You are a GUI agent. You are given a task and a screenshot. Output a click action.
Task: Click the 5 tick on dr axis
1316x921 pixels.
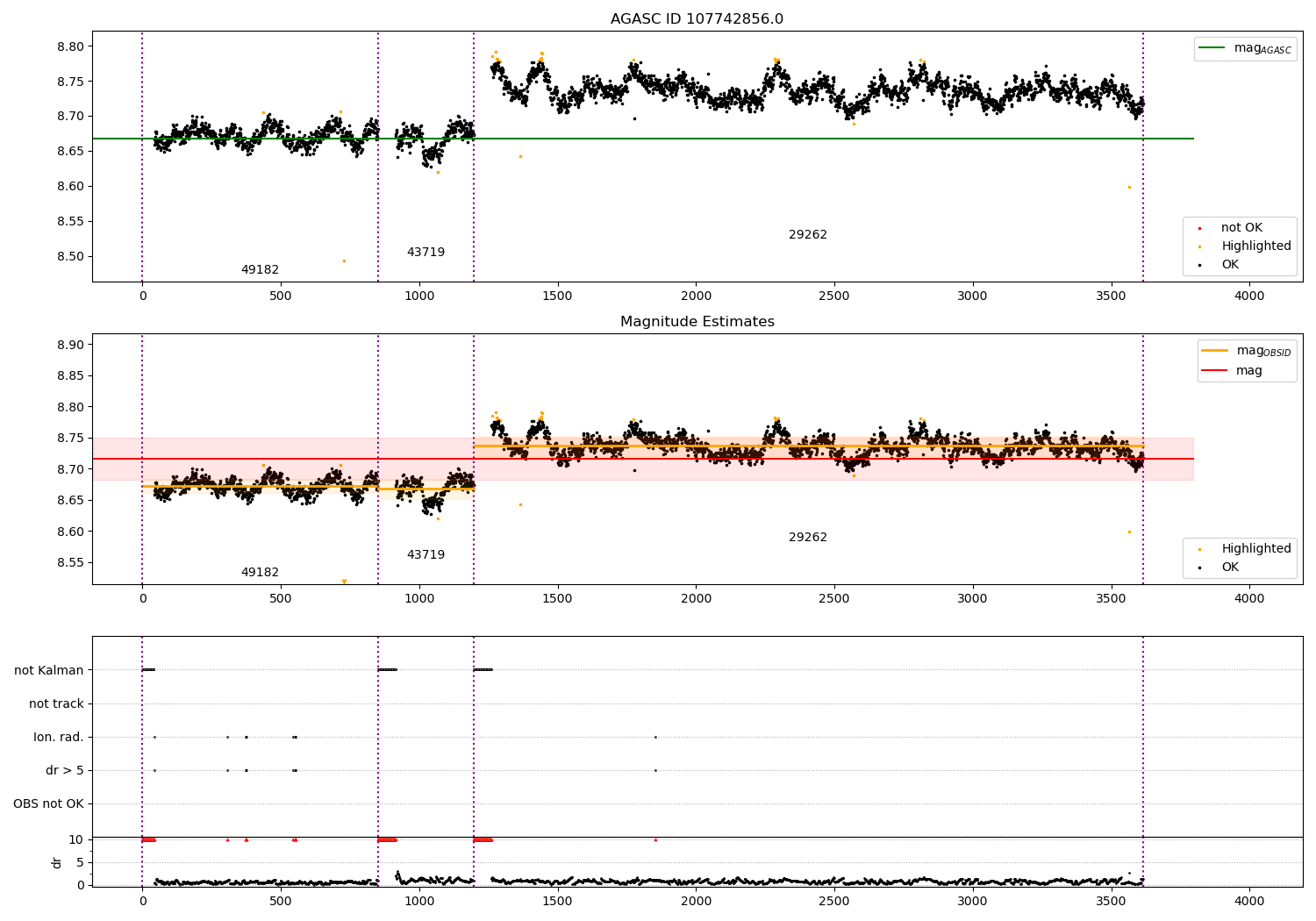click(x=81, y=863)
